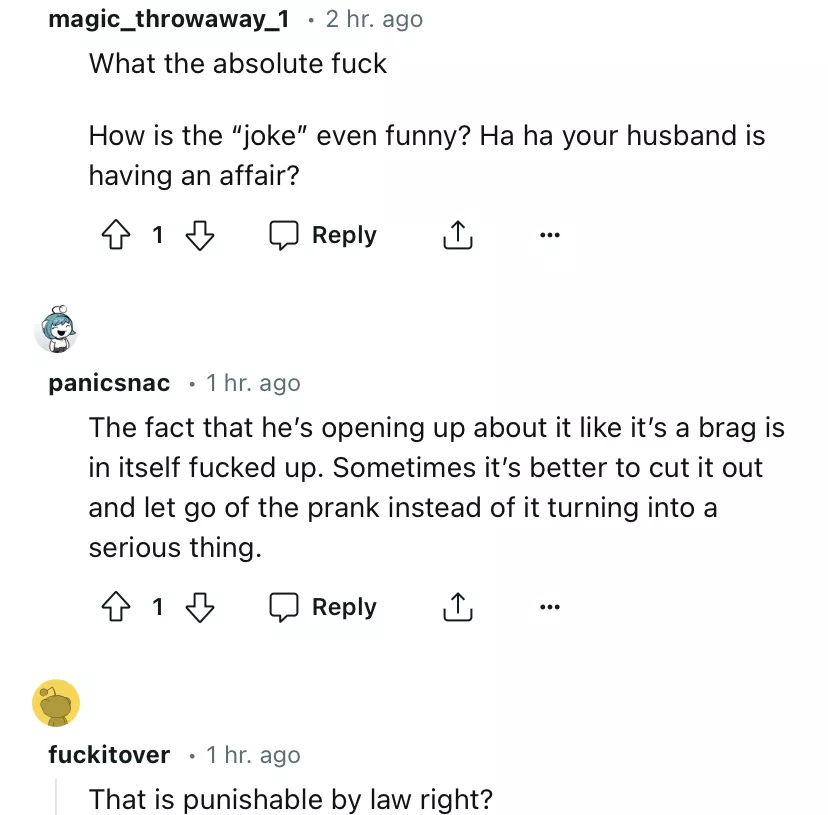This screenshot has width=828, height=815.
Task: Share magic_throwaway_1's comment
Action: (x=457, y=236)
